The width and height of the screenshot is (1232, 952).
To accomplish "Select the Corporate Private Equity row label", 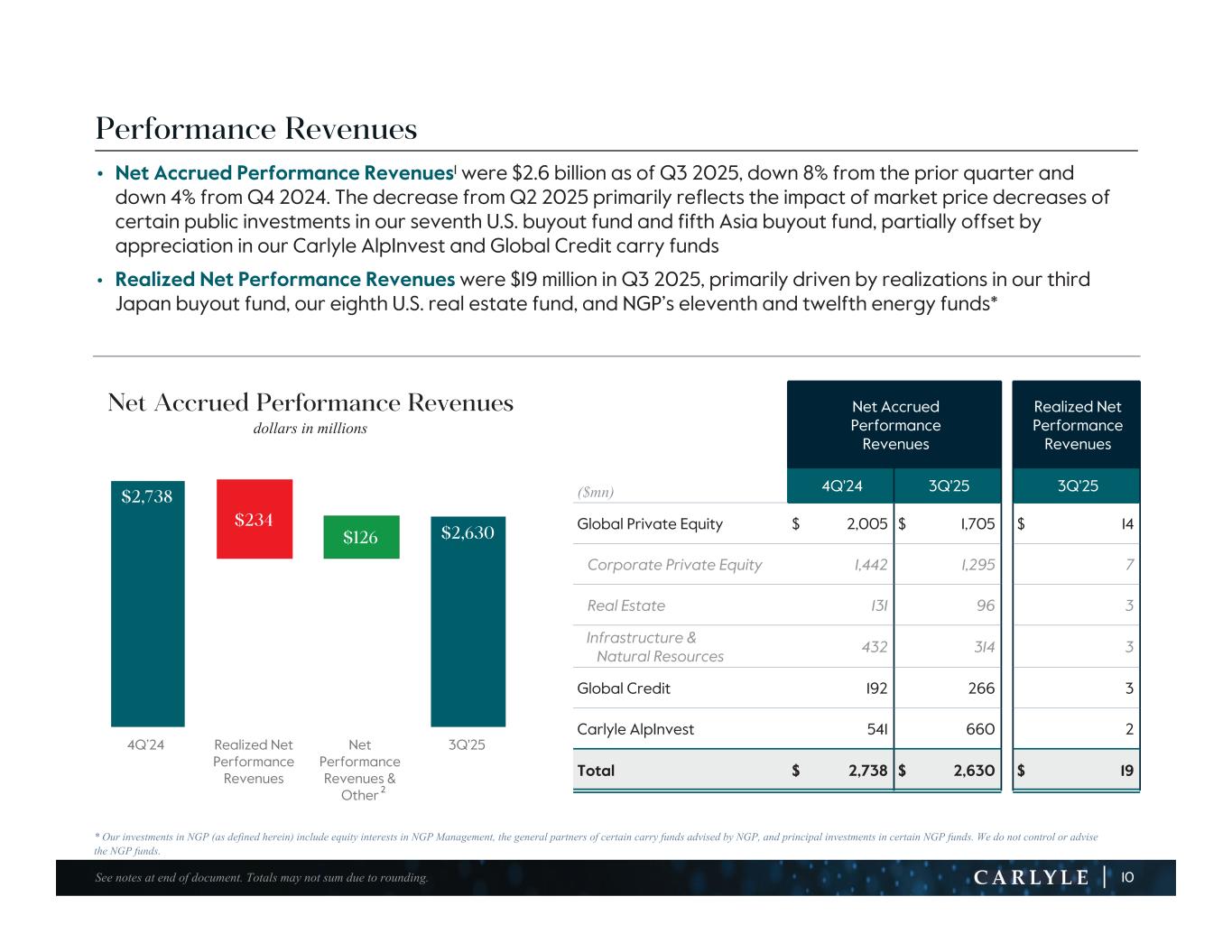I will pos(674,565).
